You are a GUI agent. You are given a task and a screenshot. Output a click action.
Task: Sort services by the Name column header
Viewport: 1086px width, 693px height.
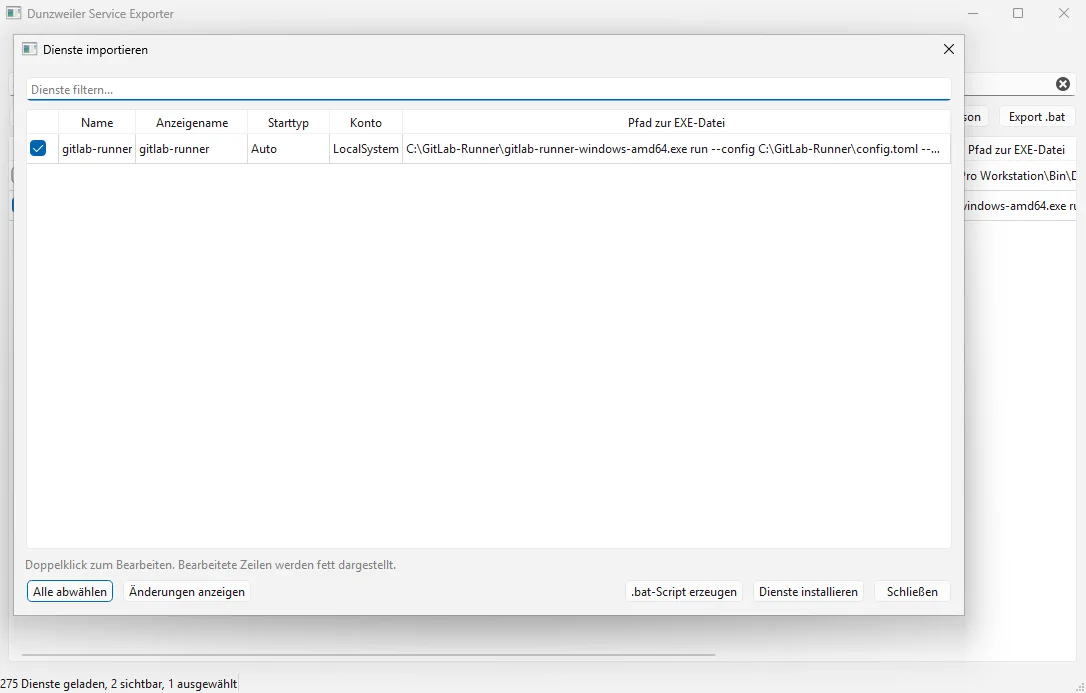click(x=97, y=122)
